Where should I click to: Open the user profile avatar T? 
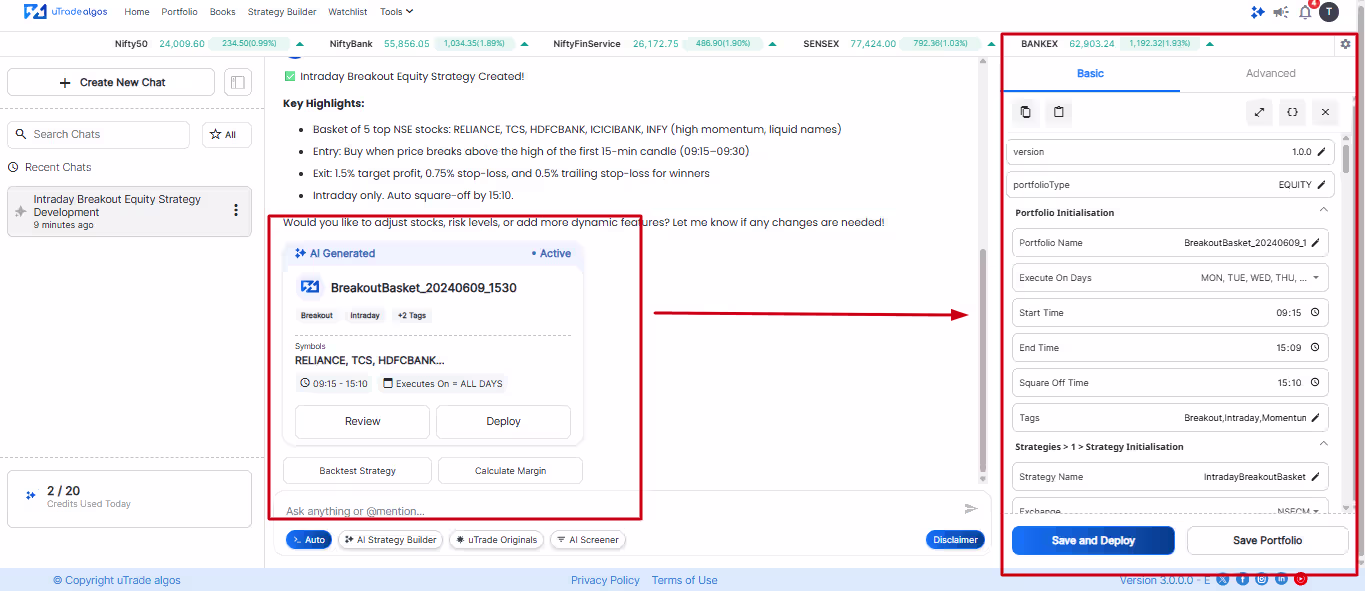point(1328,12)
